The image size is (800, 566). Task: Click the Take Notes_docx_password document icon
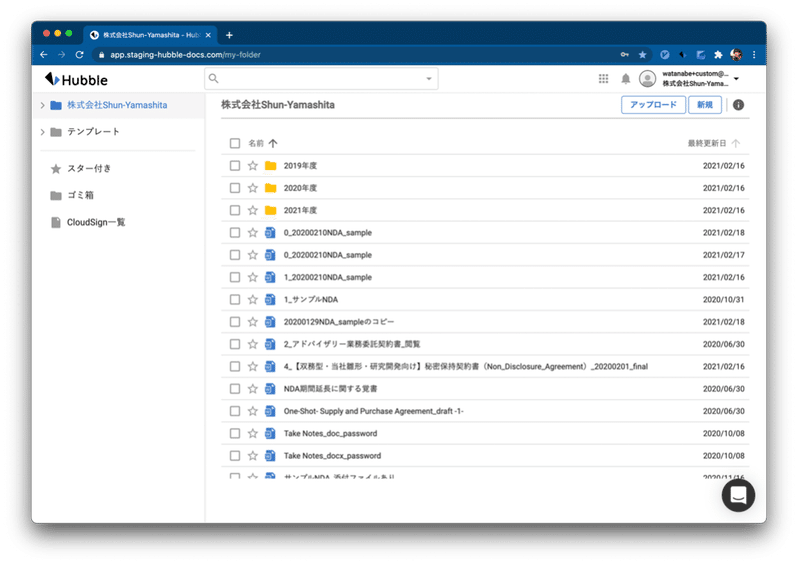[x=270, y=456]
